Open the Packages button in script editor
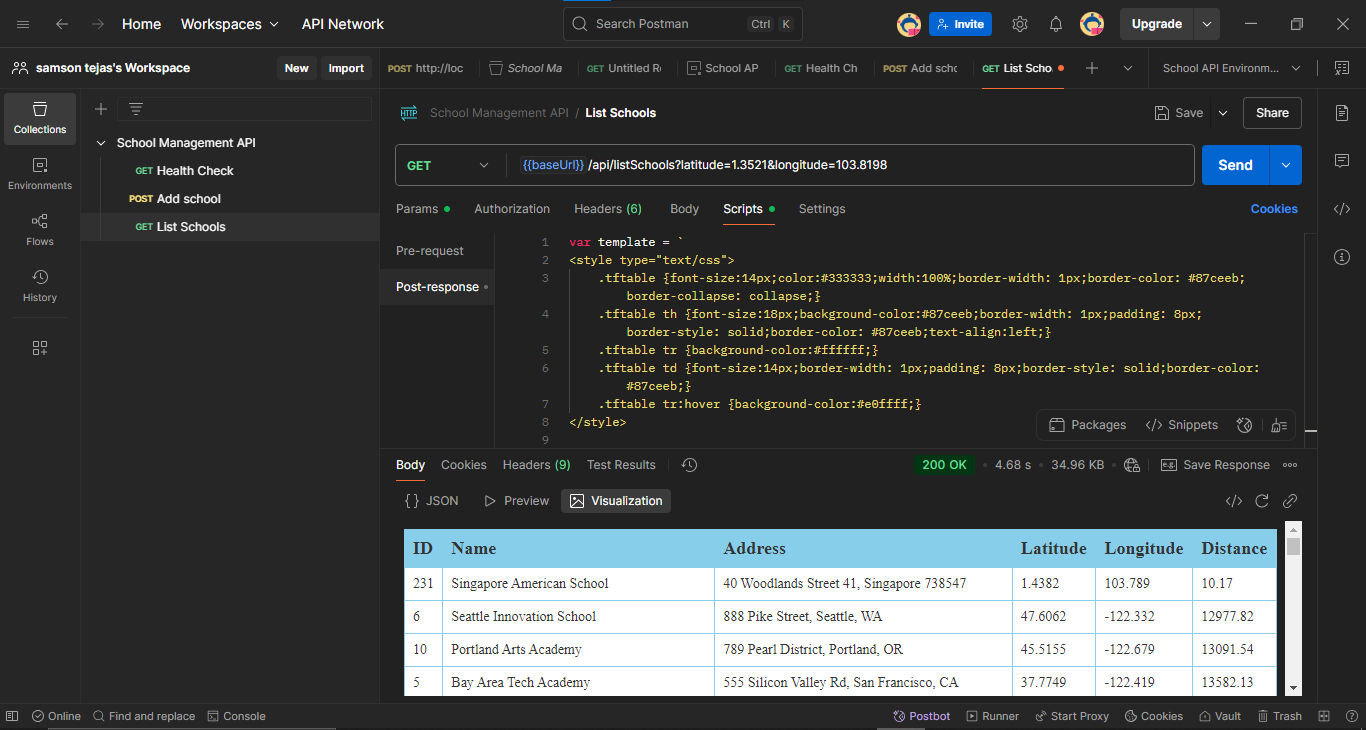Image resolution: width=1366 pixels, height=730 pixels. click(1087, 425)
